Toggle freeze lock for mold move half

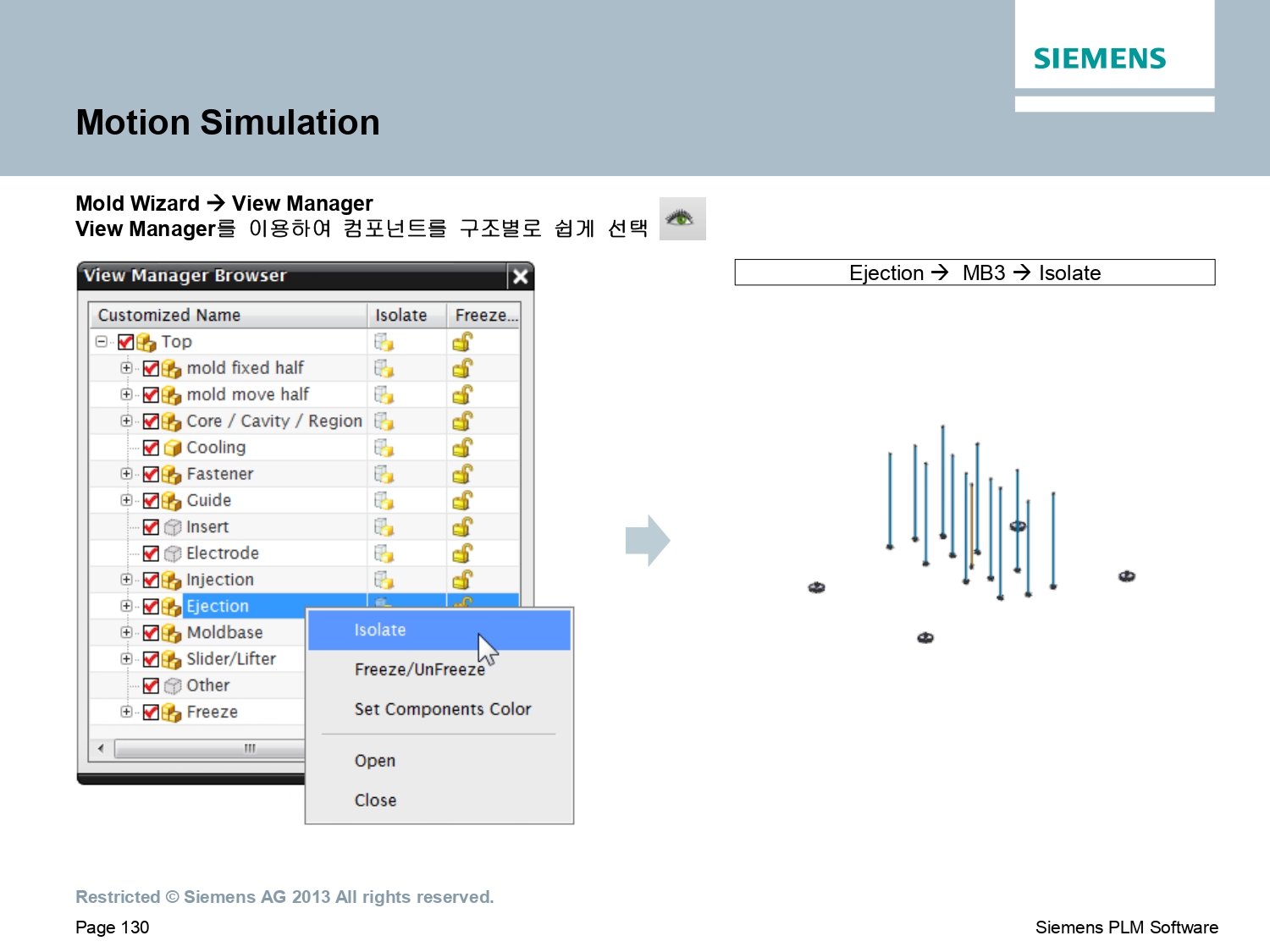click(462, 394)
